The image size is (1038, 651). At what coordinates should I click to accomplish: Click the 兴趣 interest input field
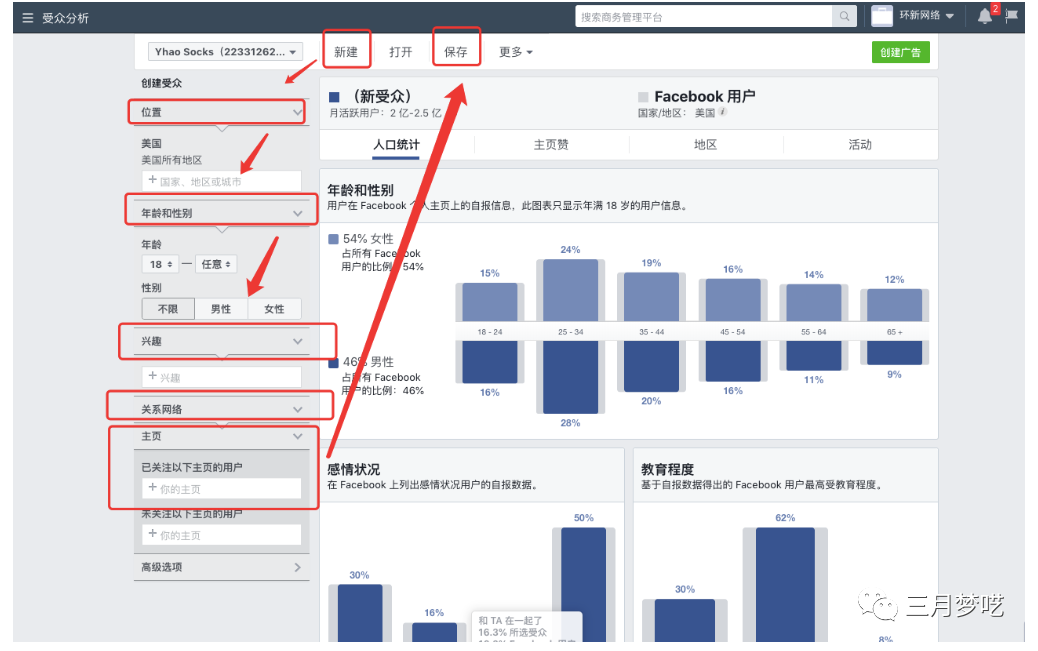tap(221, 377)
